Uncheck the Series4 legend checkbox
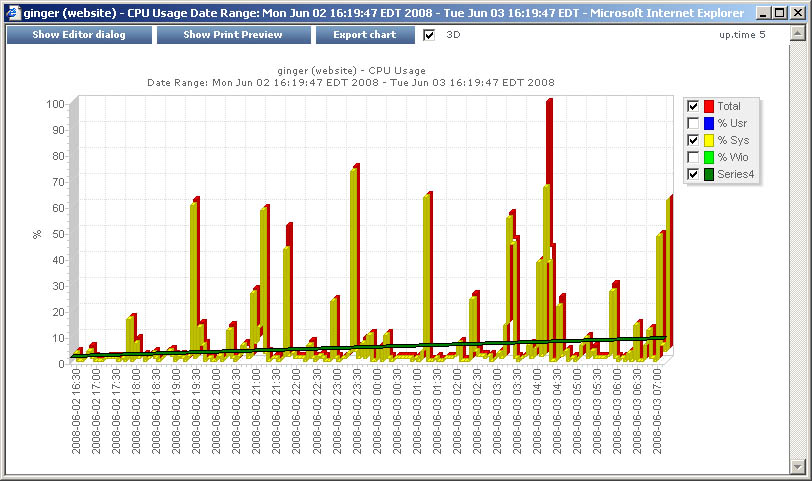 [693, 174]
